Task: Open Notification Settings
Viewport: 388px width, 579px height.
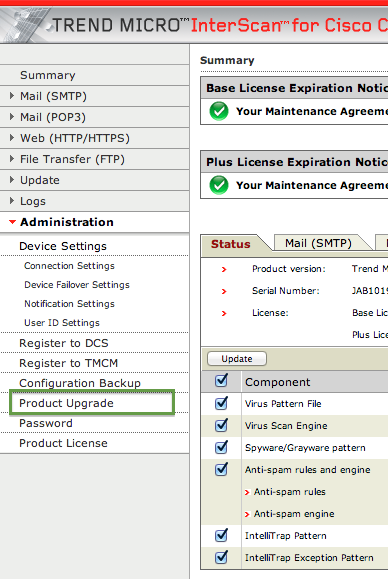Action: click(69, 304)
